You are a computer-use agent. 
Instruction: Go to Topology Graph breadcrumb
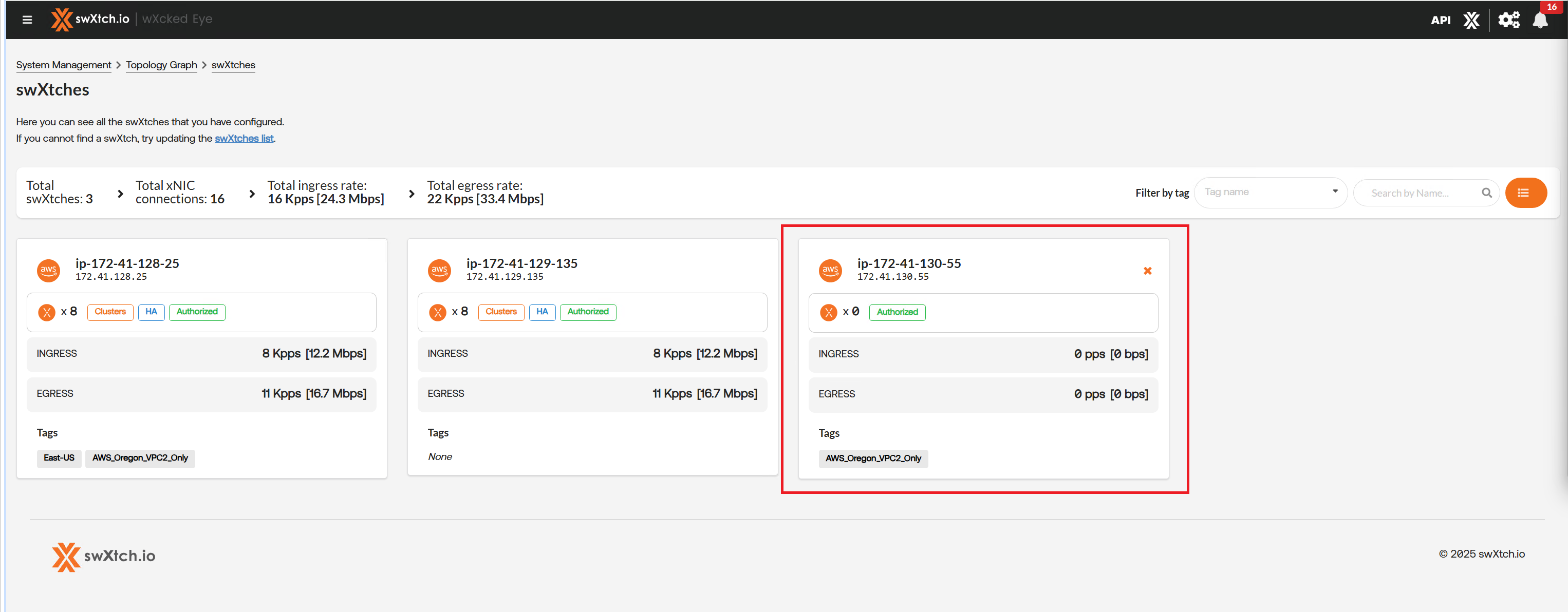[x=161, y=65]
